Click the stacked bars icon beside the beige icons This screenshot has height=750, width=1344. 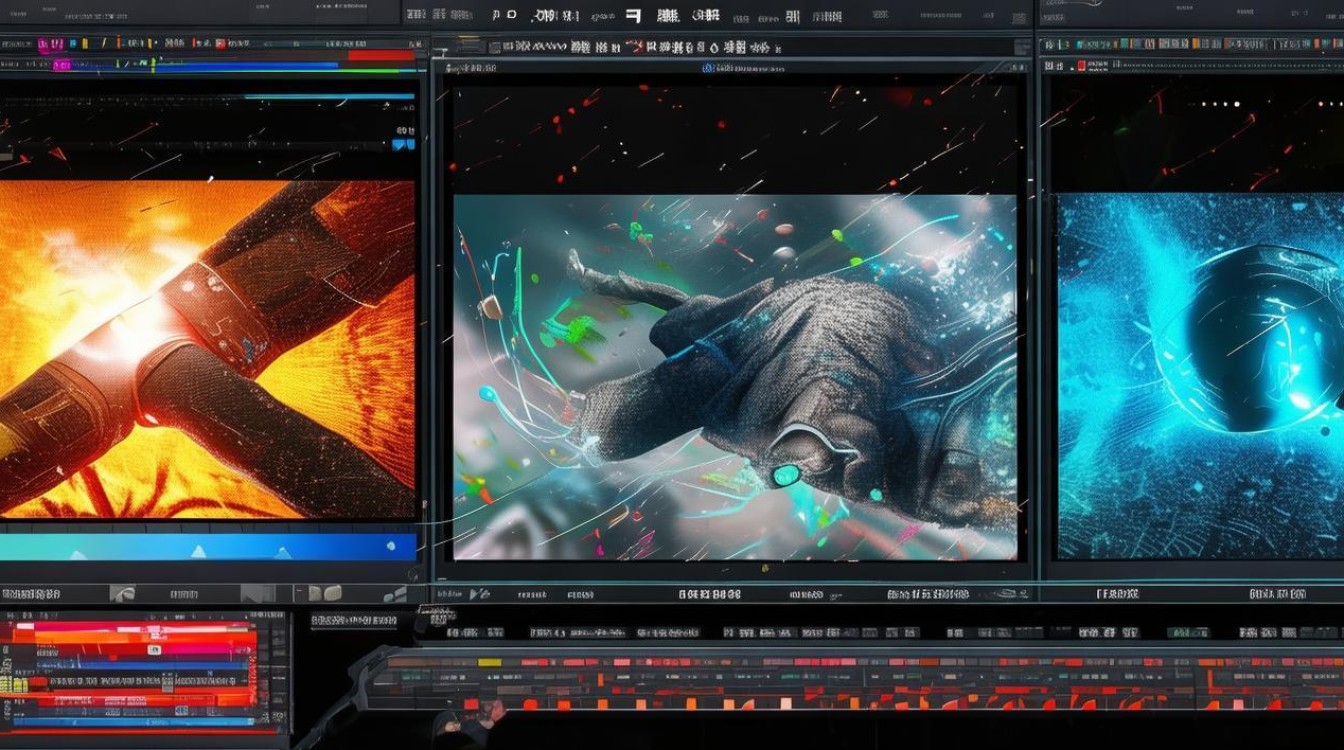[x=396, y=595]
